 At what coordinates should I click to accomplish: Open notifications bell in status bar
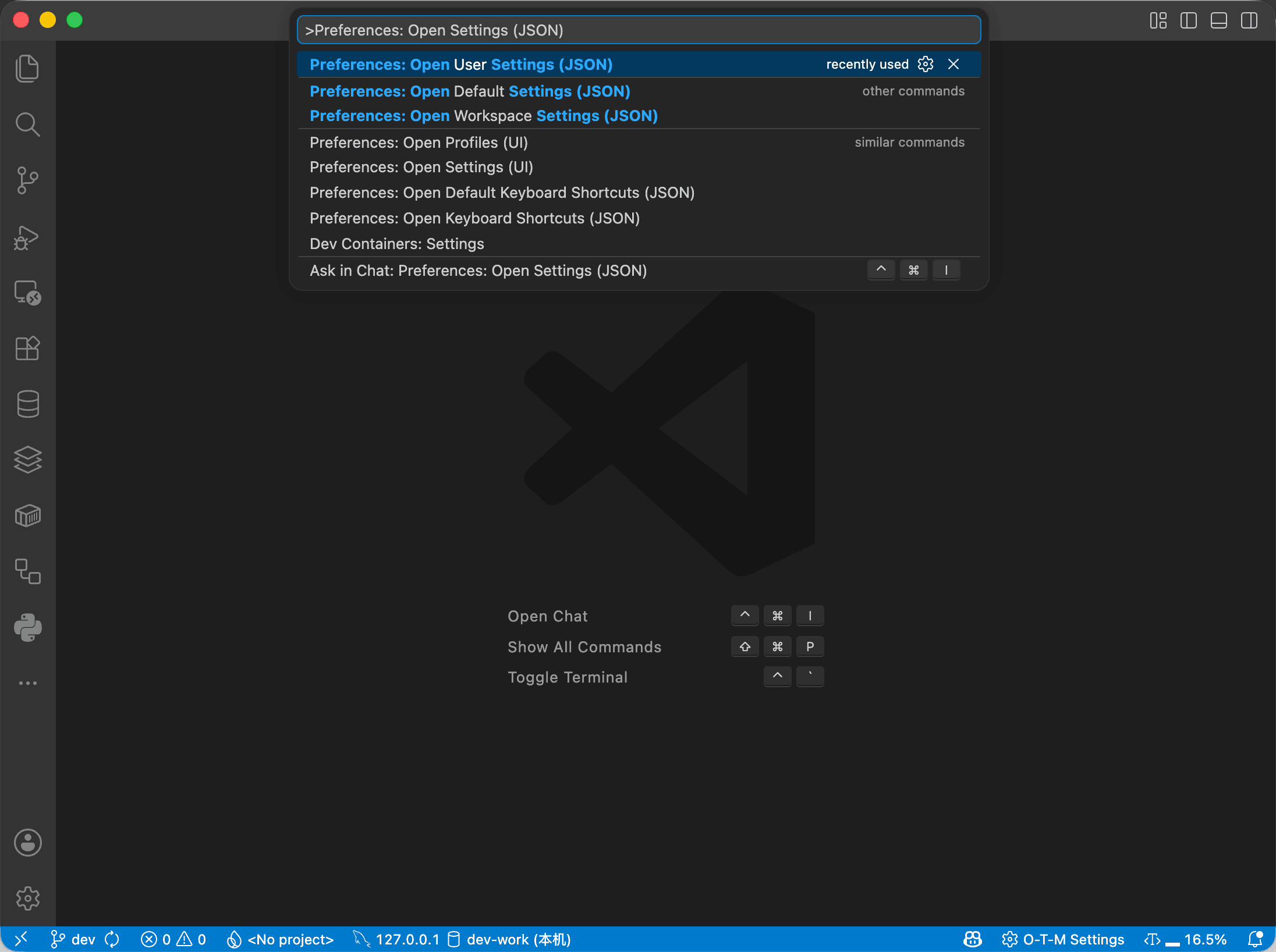1256,939
